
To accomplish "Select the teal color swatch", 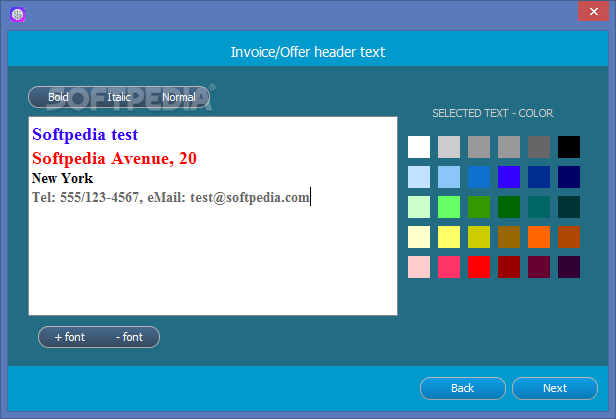I will [x=539, y=207].
